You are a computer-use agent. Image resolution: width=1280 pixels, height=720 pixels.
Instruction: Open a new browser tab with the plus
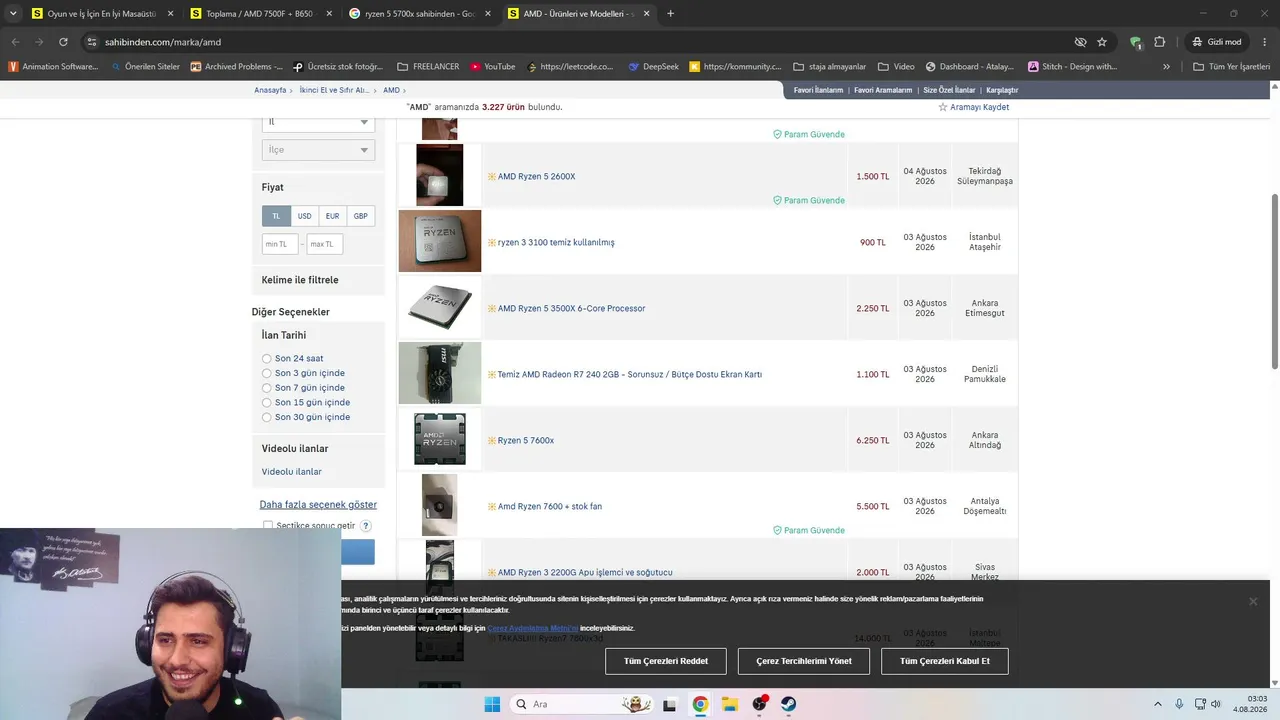tap(670, 14)
